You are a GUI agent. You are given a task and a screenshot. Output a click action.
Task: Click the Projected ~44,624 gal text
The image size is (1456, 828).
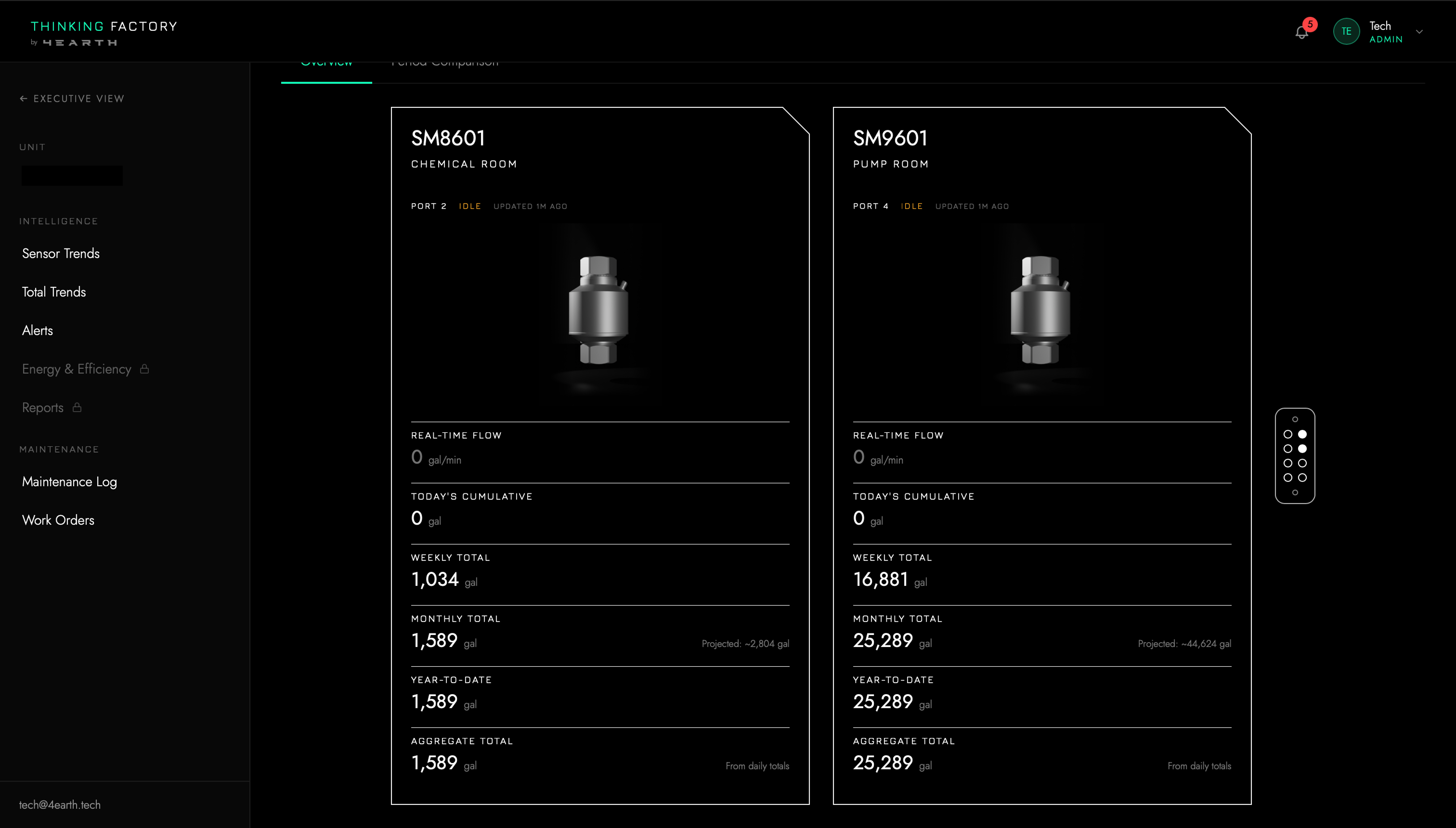[1185, 644]
